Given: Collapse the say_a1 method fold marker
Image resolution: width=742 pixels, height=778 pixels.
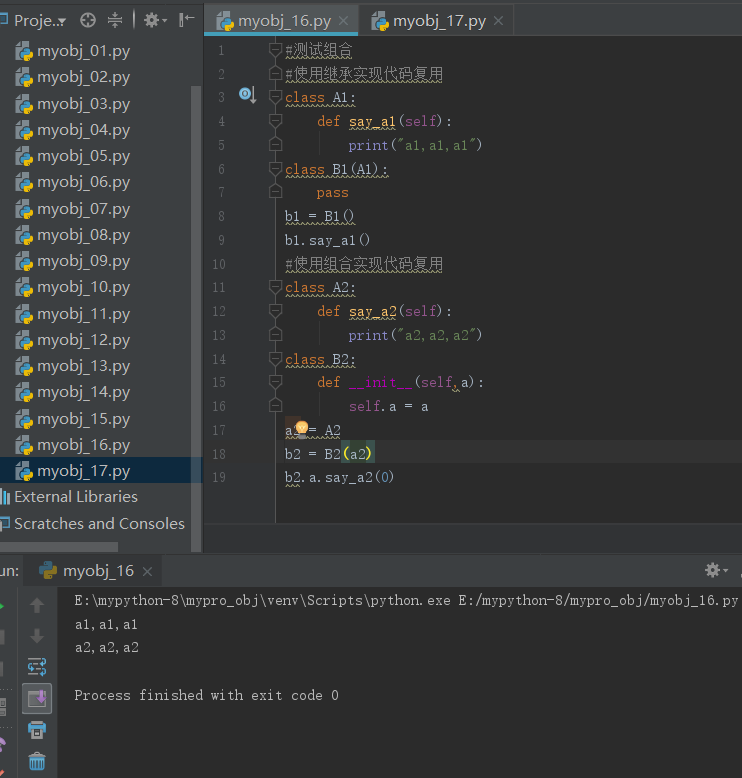Looking at the screenshot, I should (x=275, y=120).
